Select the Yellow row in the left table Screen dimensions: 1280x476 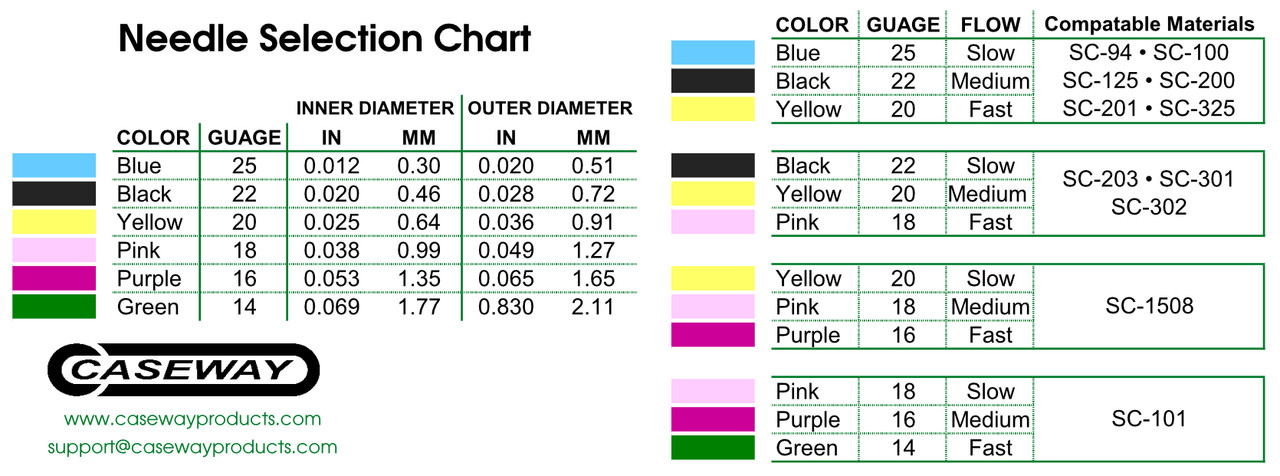324,222
